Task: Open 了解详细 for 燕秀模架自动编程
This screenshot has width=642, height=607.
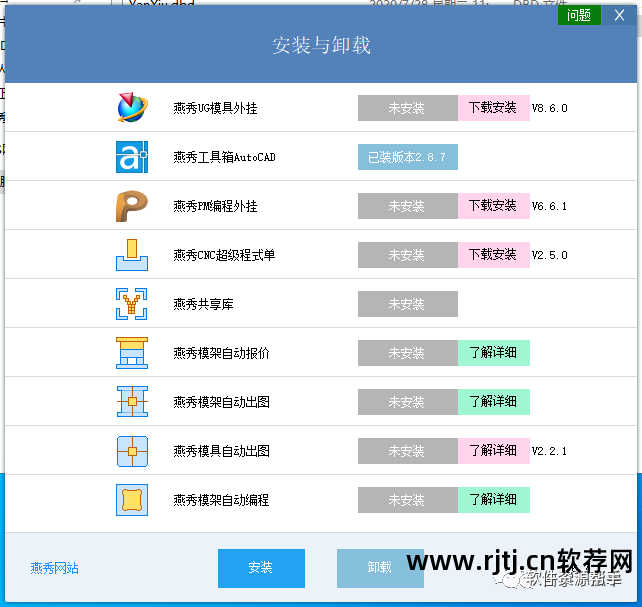Action: click(x=493, y=500)
